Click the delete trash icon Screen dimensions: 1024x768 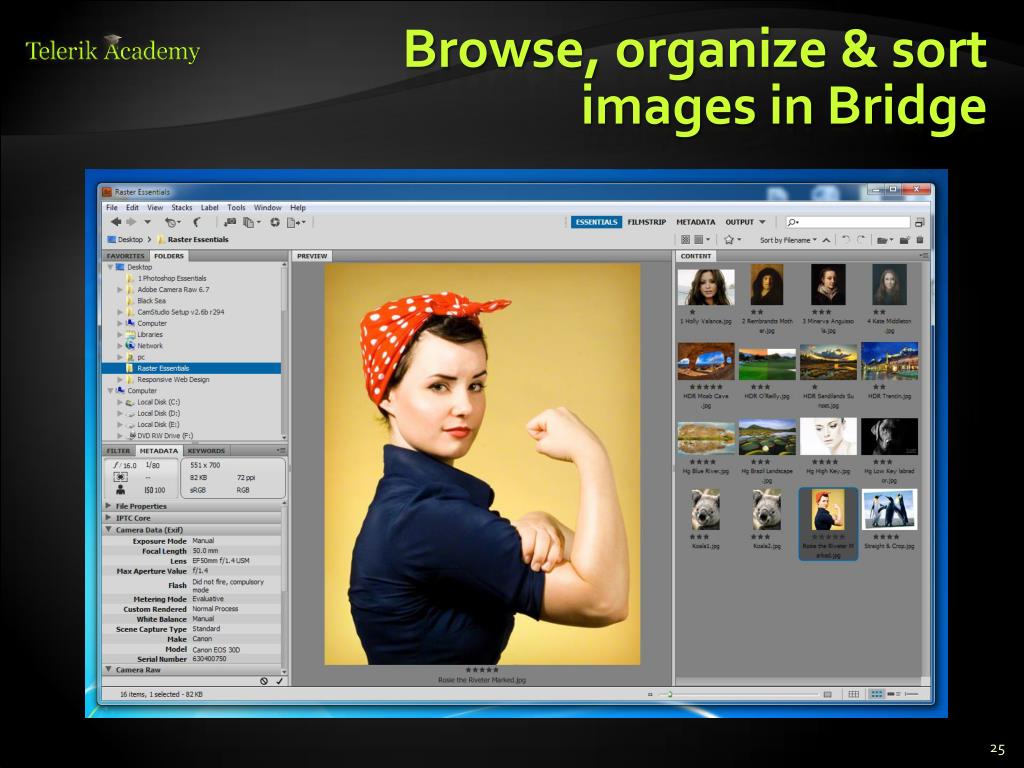click(920, 240)
